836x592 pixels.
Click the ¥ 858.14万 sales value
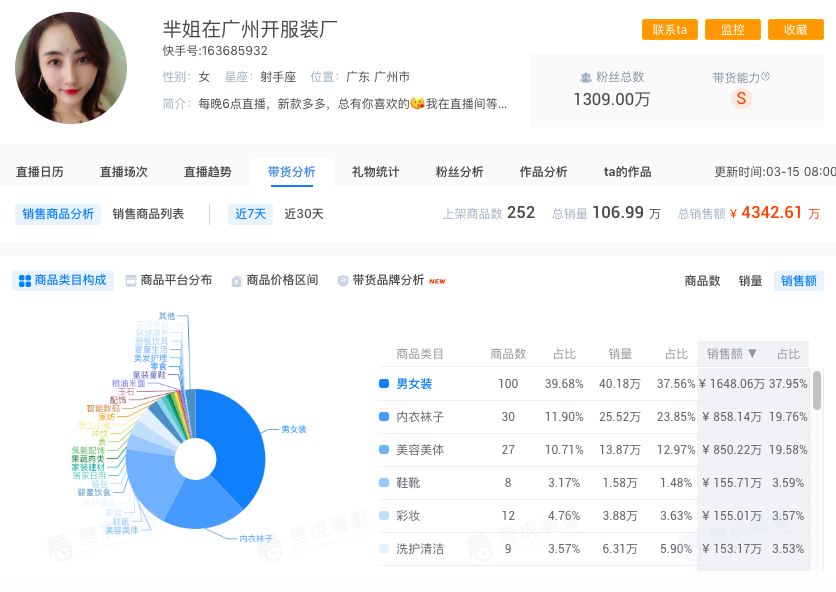pos(732,417)
